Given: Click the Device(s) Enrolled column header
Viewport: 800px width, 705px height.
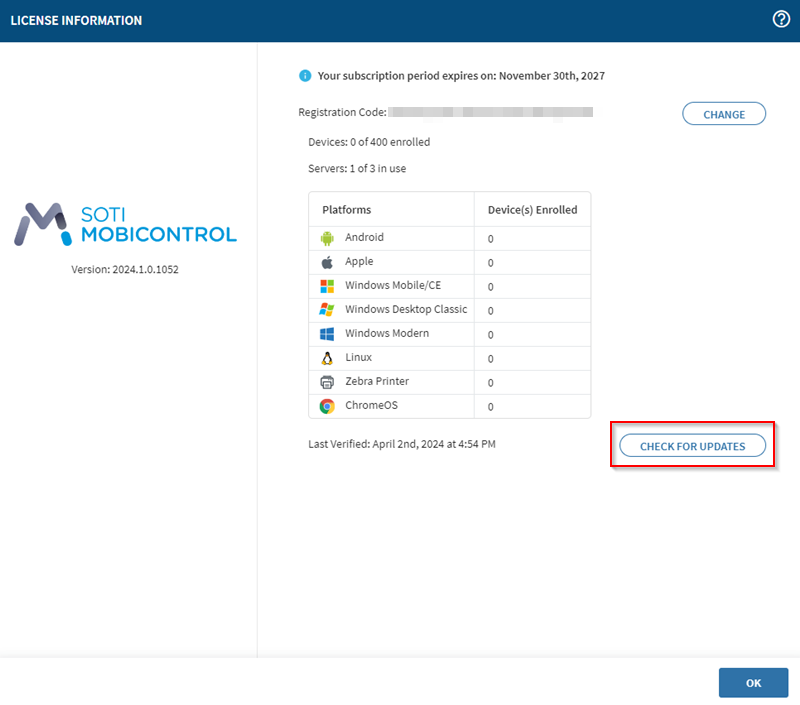Looking at the screenshot, I should point(531,210).
